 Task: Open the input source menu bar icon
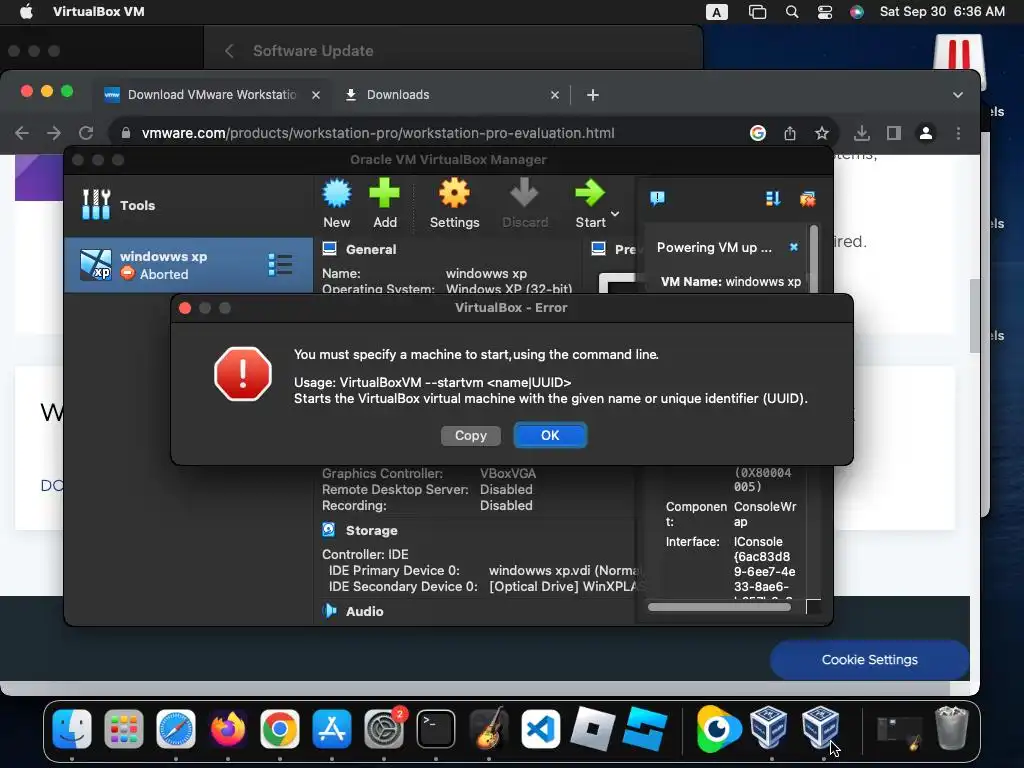click(x=716, y=12)
